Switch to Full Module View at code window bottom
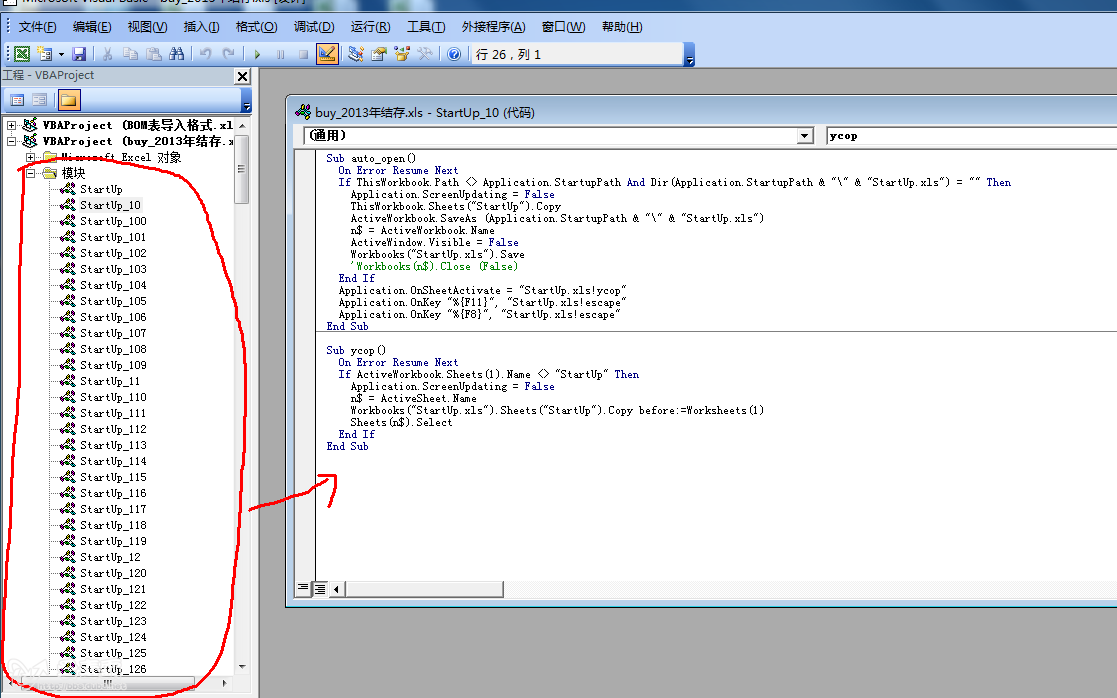 tap(320, 588)
